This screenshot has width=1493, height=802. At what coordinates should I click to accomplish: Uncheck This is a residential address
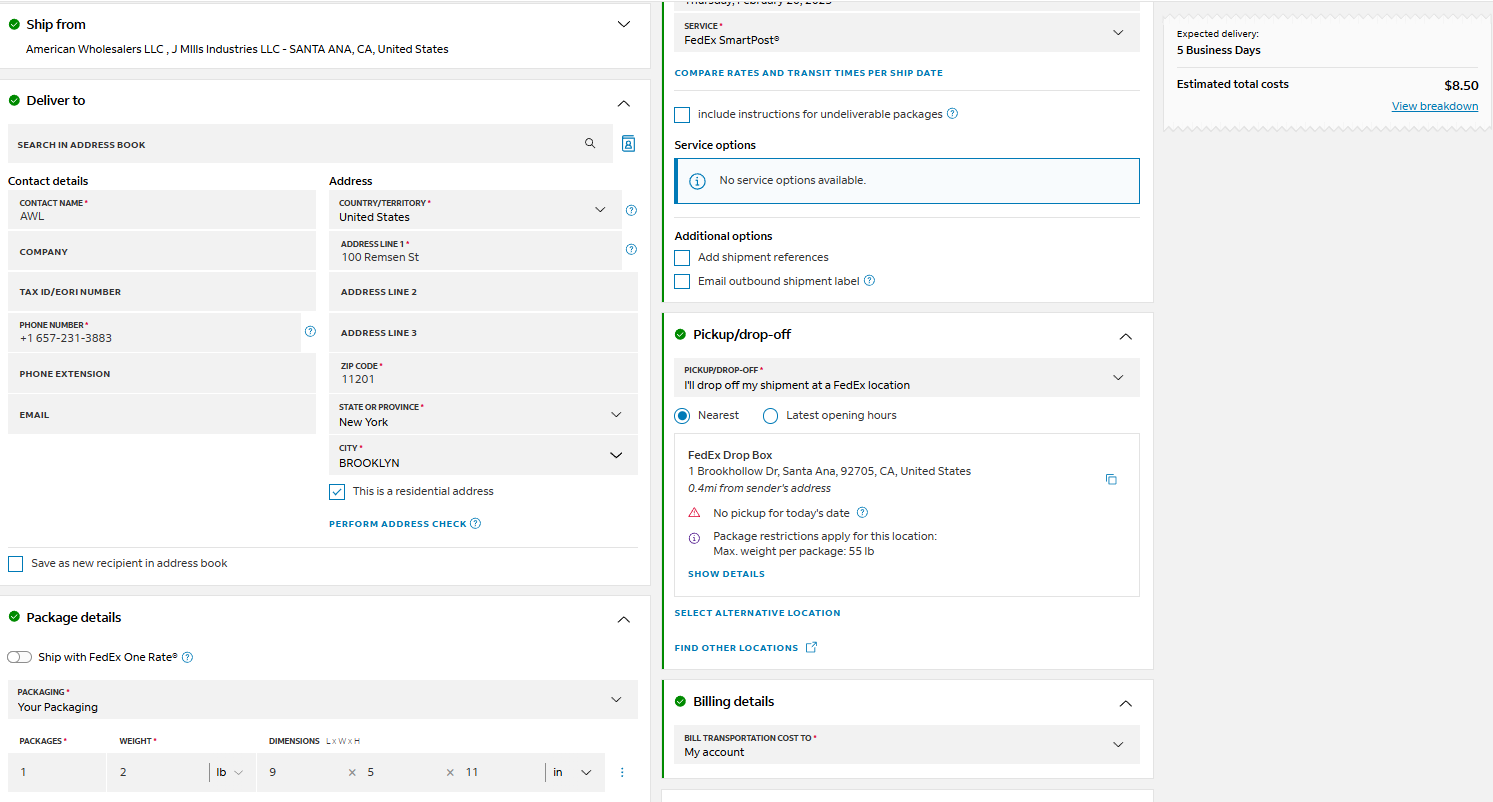pyautogui.click(x=337, y=491)
